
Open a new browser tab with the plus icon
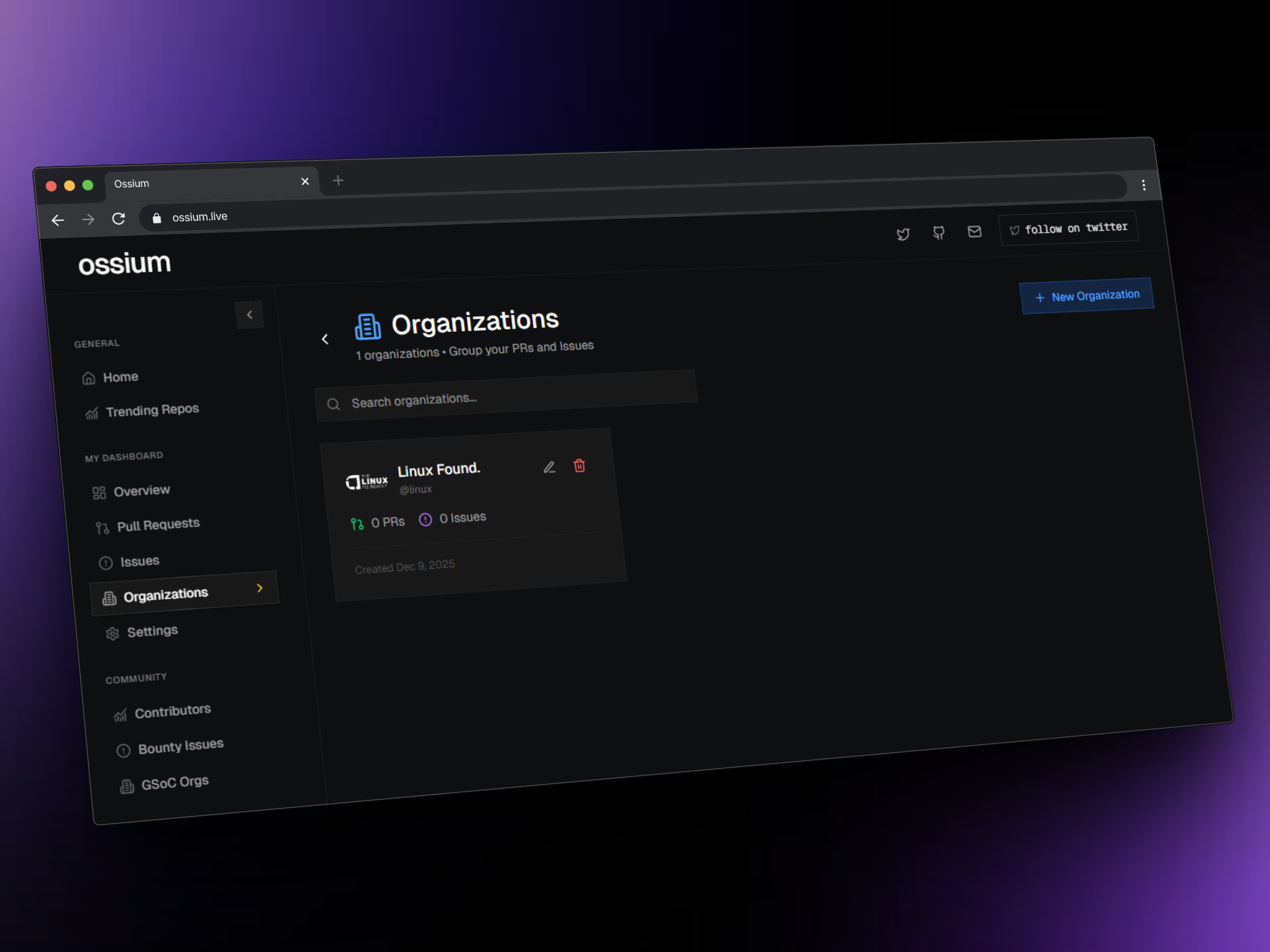coord(339,180)
